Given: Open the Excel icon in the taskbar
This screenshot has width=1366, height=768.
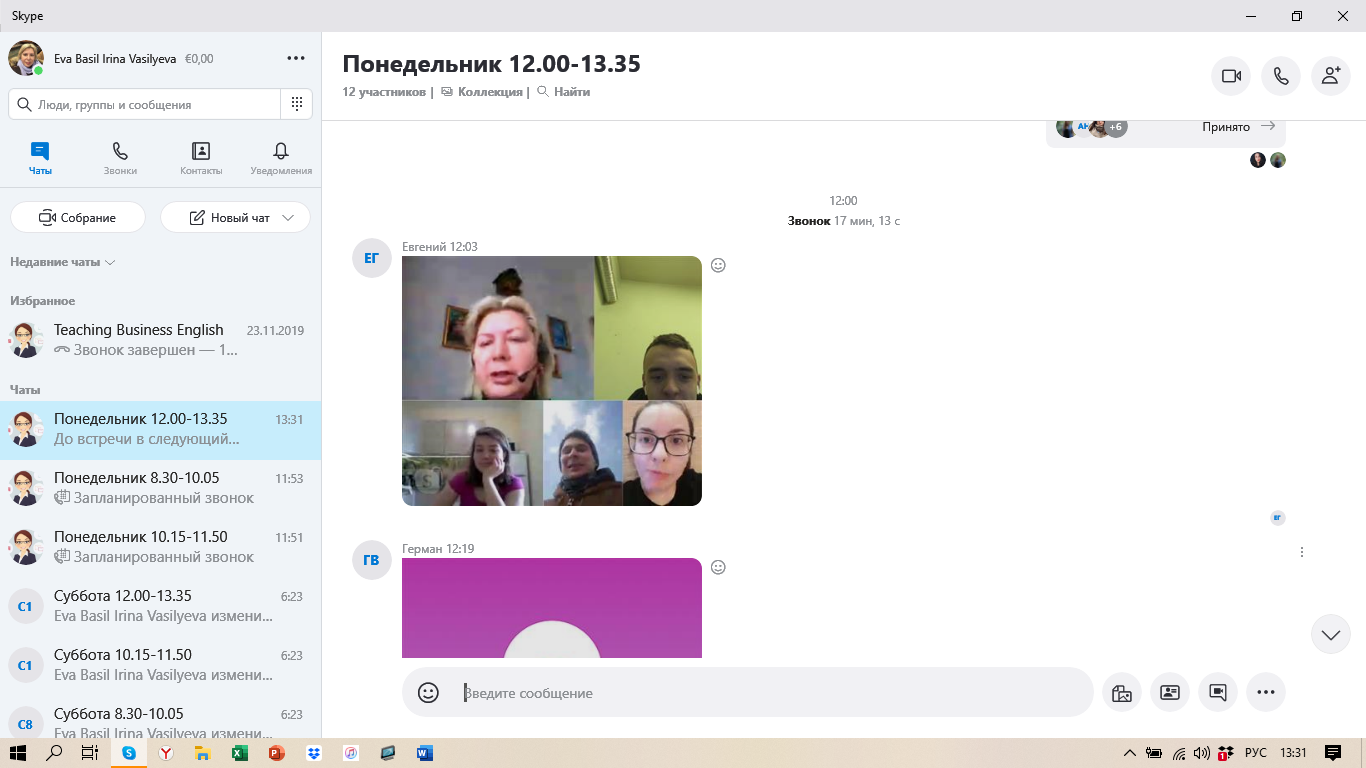Looking at the screenshot, I should click(x=240, y=753).
